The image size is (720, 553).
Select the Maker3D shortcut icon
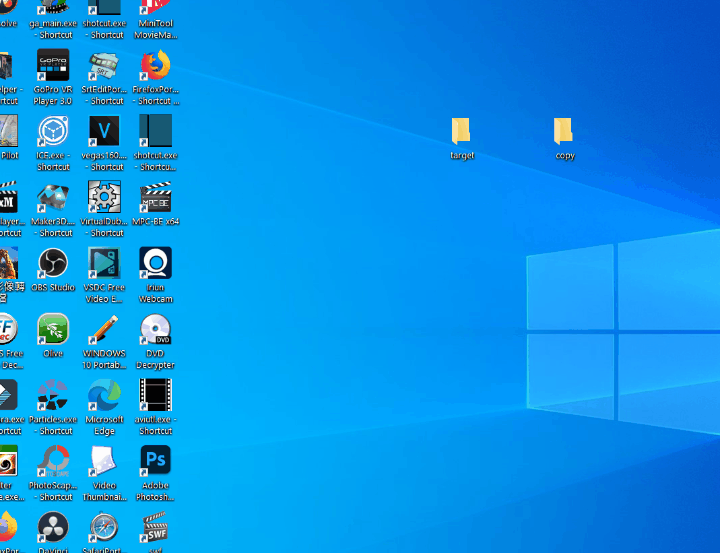(53, 197)
